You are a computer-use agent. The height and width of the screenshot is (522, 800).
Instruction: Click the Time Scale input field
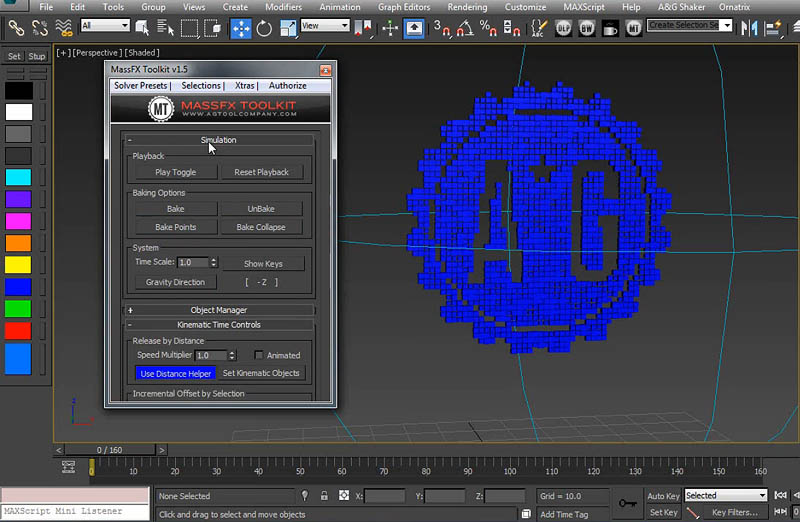(192, 262)
